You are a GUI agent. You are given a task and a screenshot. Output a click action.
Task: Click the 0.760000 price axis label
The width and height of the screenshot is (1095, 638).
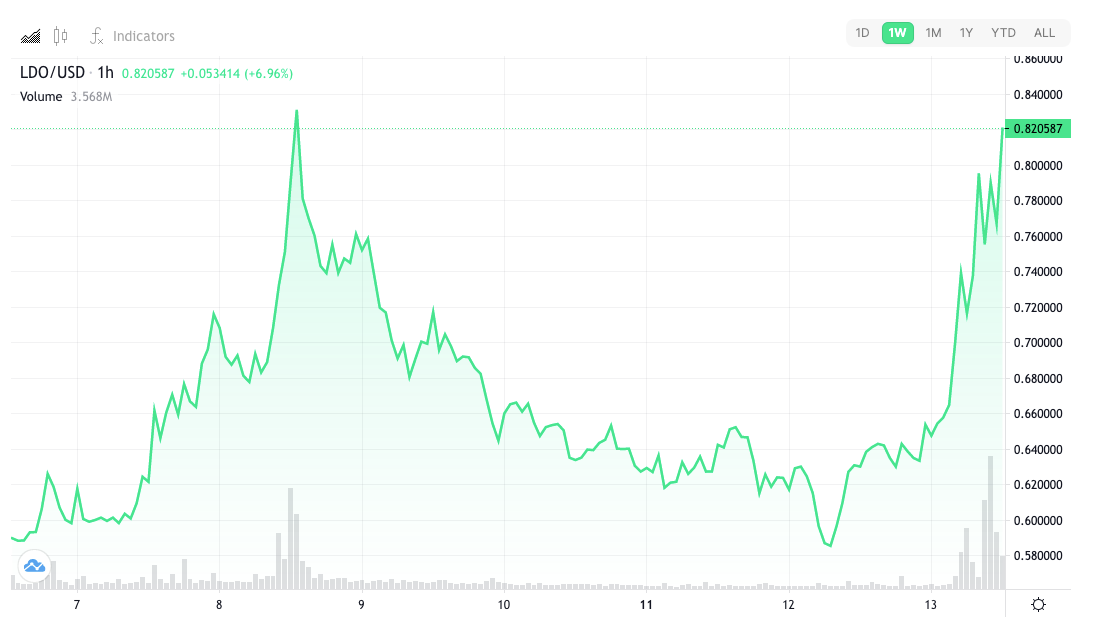(x=1038, y=237)
